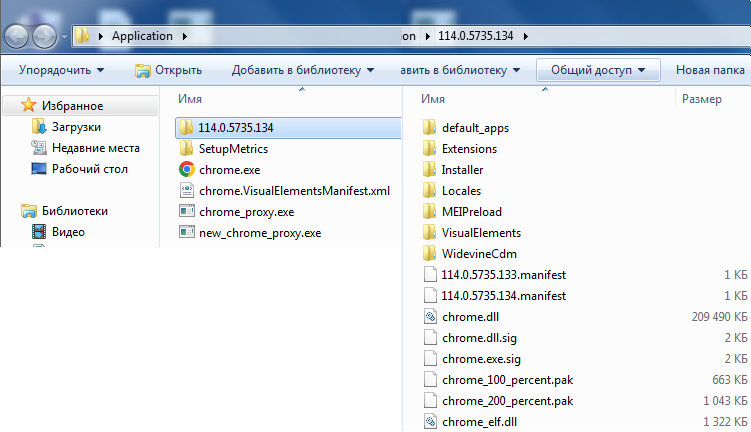Select MEIPreload folder icon
The width and height of the screenshot is (751, 432).
(x=430, y=211)
